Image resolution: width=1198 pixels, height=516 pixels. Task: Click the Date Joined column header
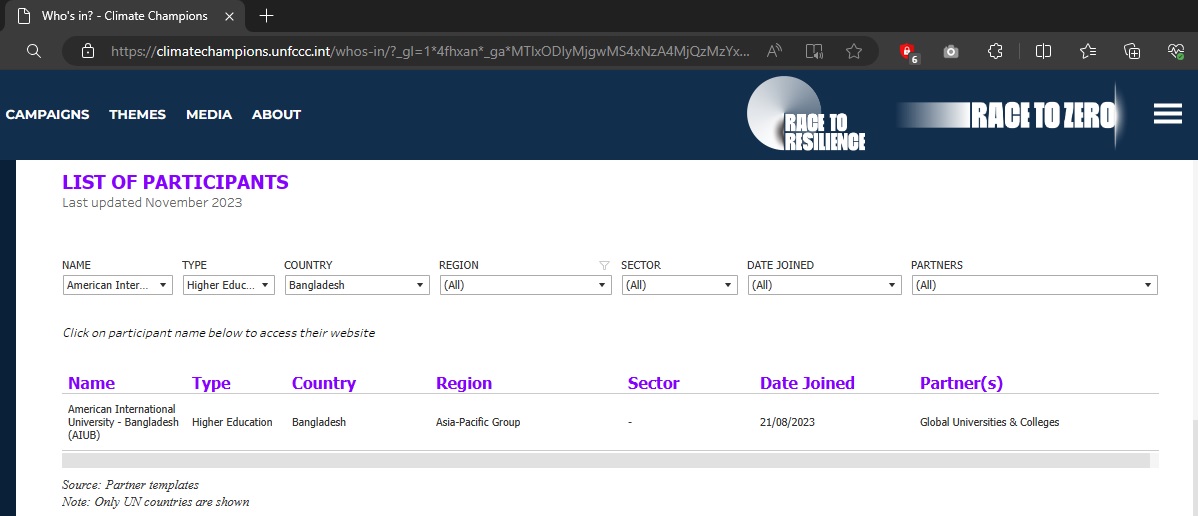[807, 383]
